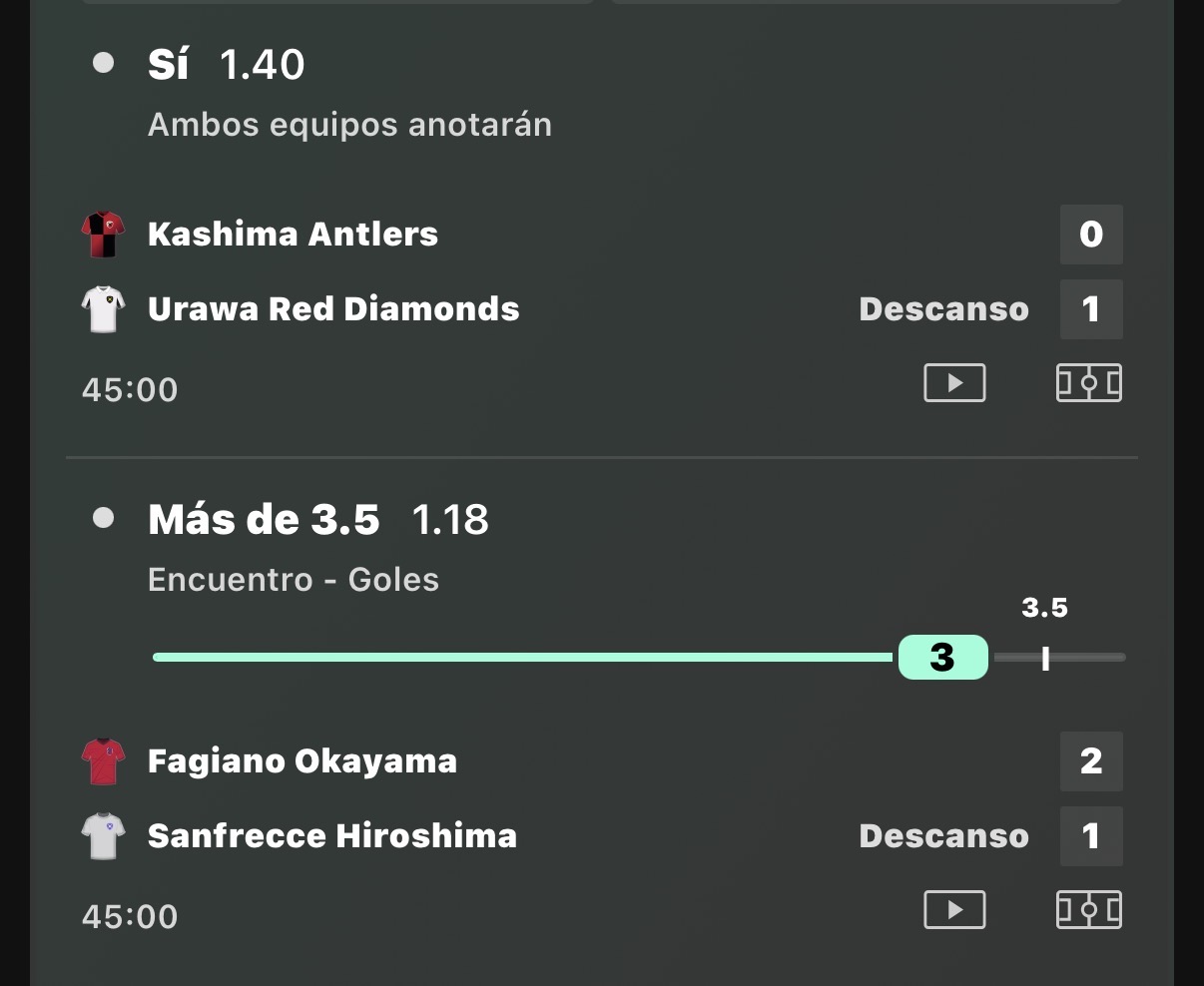
Task: Open pitch view for Kashima vs Urawa
Action: coord(1089,383)
